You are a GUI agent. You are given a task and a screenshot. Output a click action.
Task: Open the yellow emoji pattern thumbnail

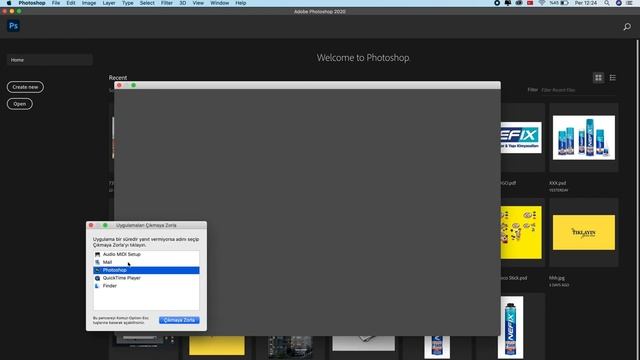coord(521,232)
